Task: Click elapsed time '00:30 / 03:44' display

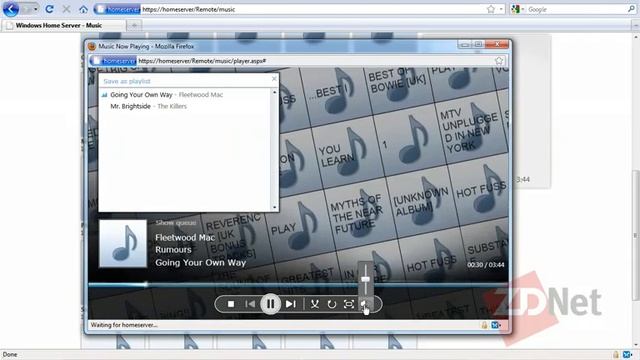Action: (485, 265)
